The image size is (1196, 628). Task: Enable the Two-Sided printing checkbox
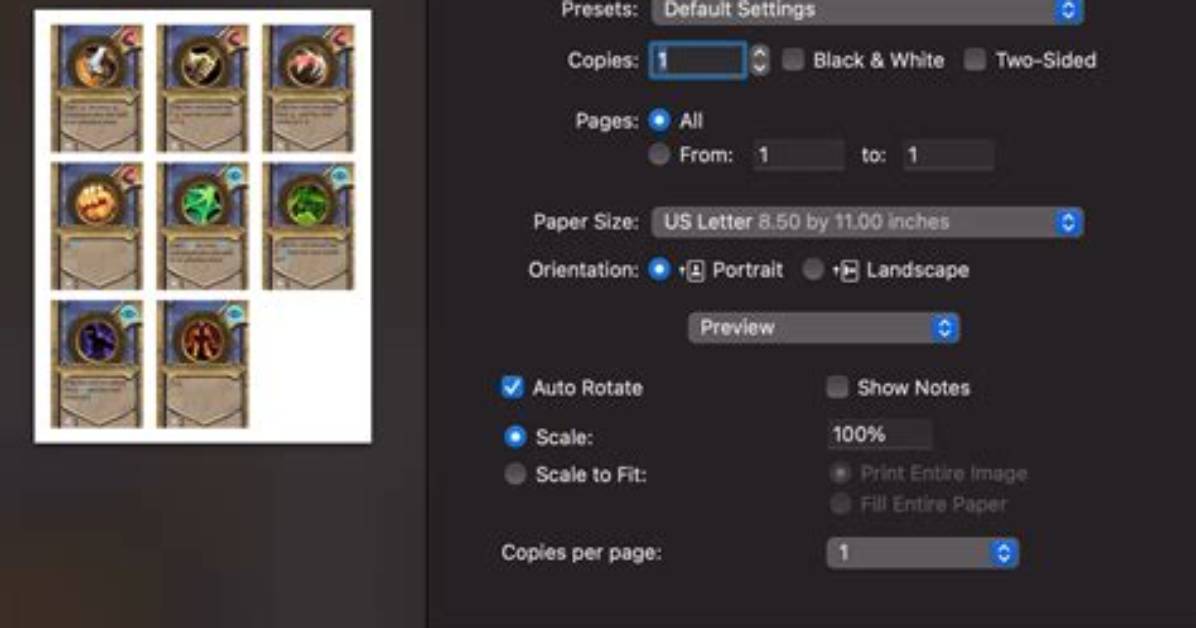click(975, 60)
